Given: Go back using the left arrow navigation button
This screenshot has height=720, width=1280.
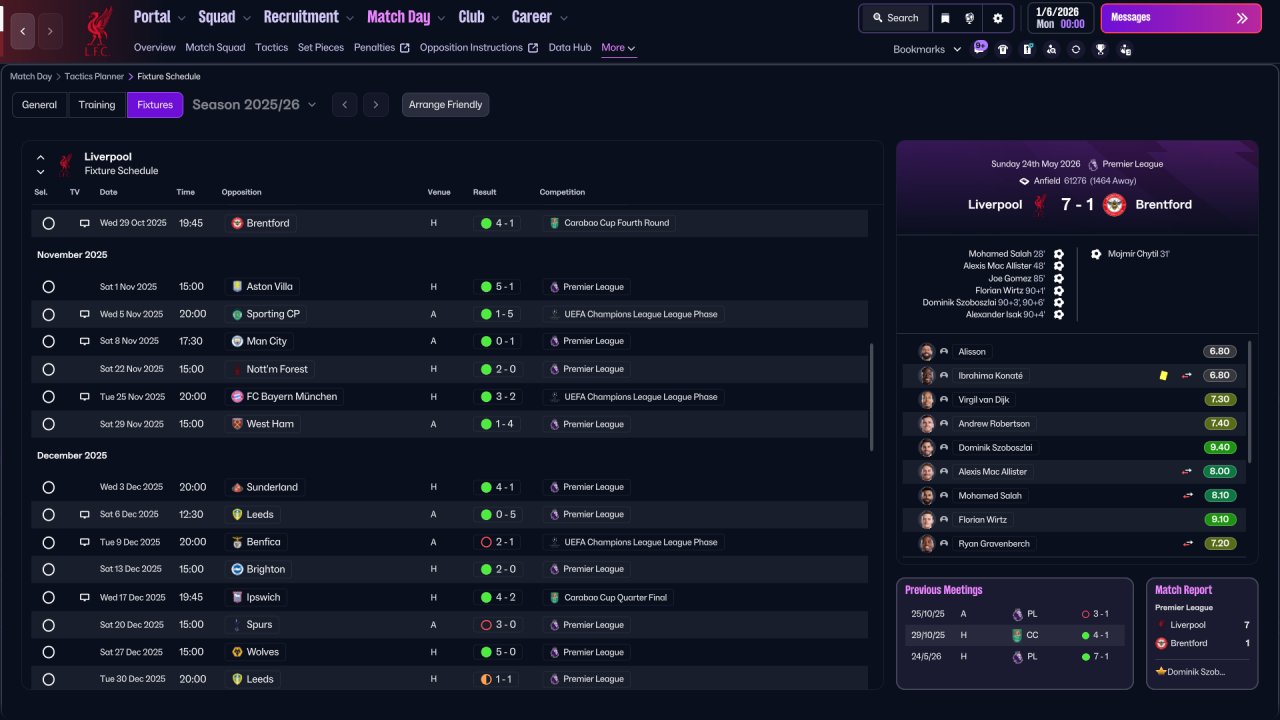Looking at the screenshot, I should pos(23,31).
